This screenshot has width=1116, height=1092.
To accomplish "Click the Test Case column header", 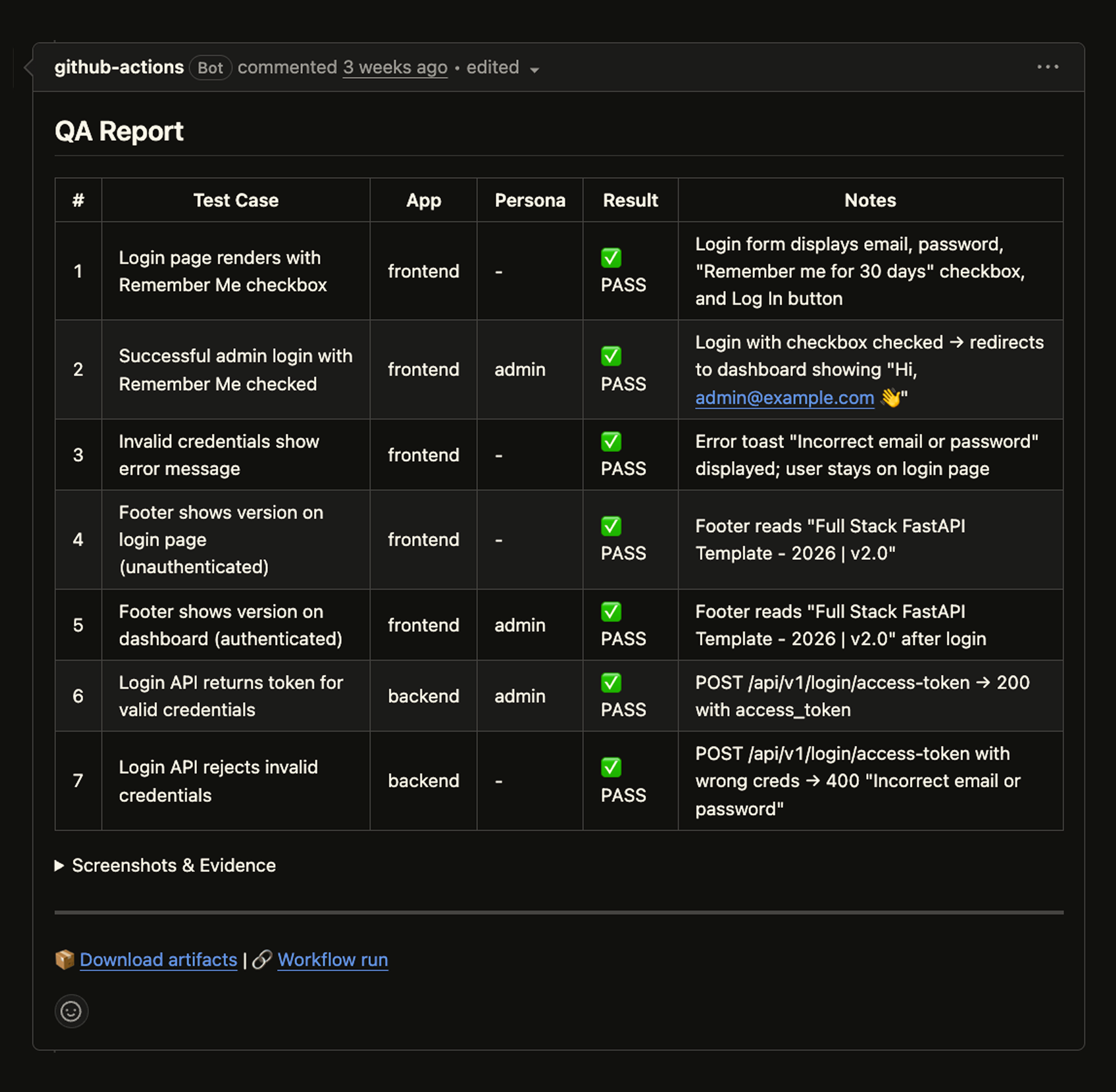I will [x=236, y=200].
